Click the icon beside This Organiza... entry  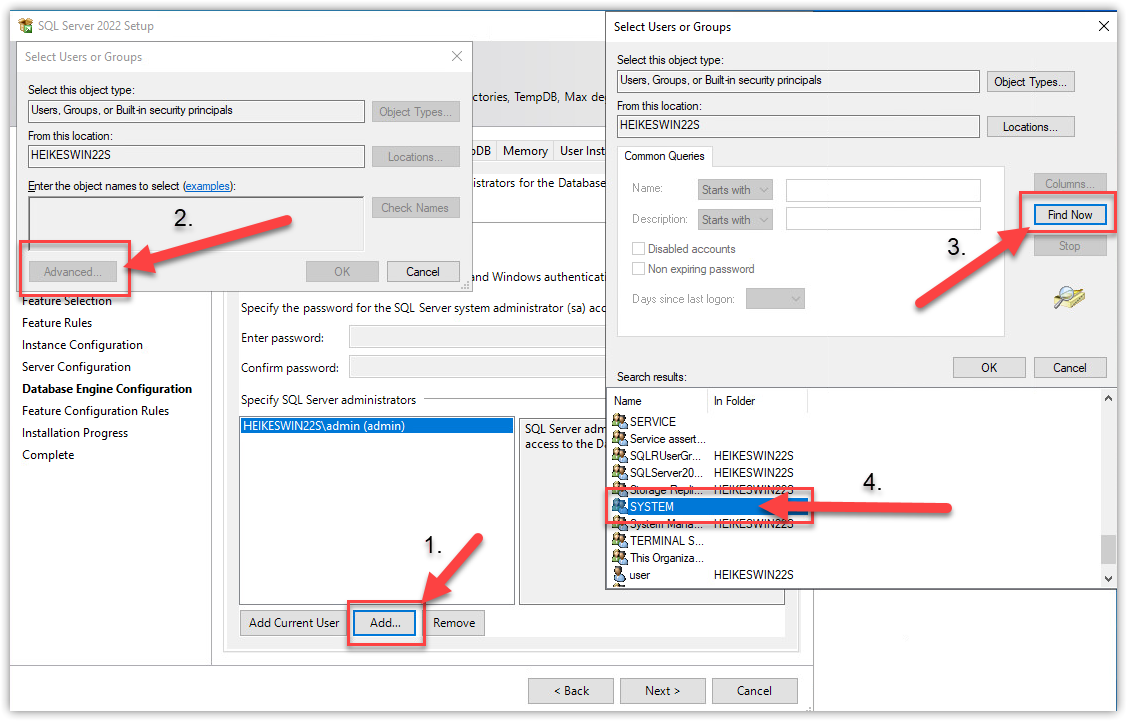(x=620, y=557)
